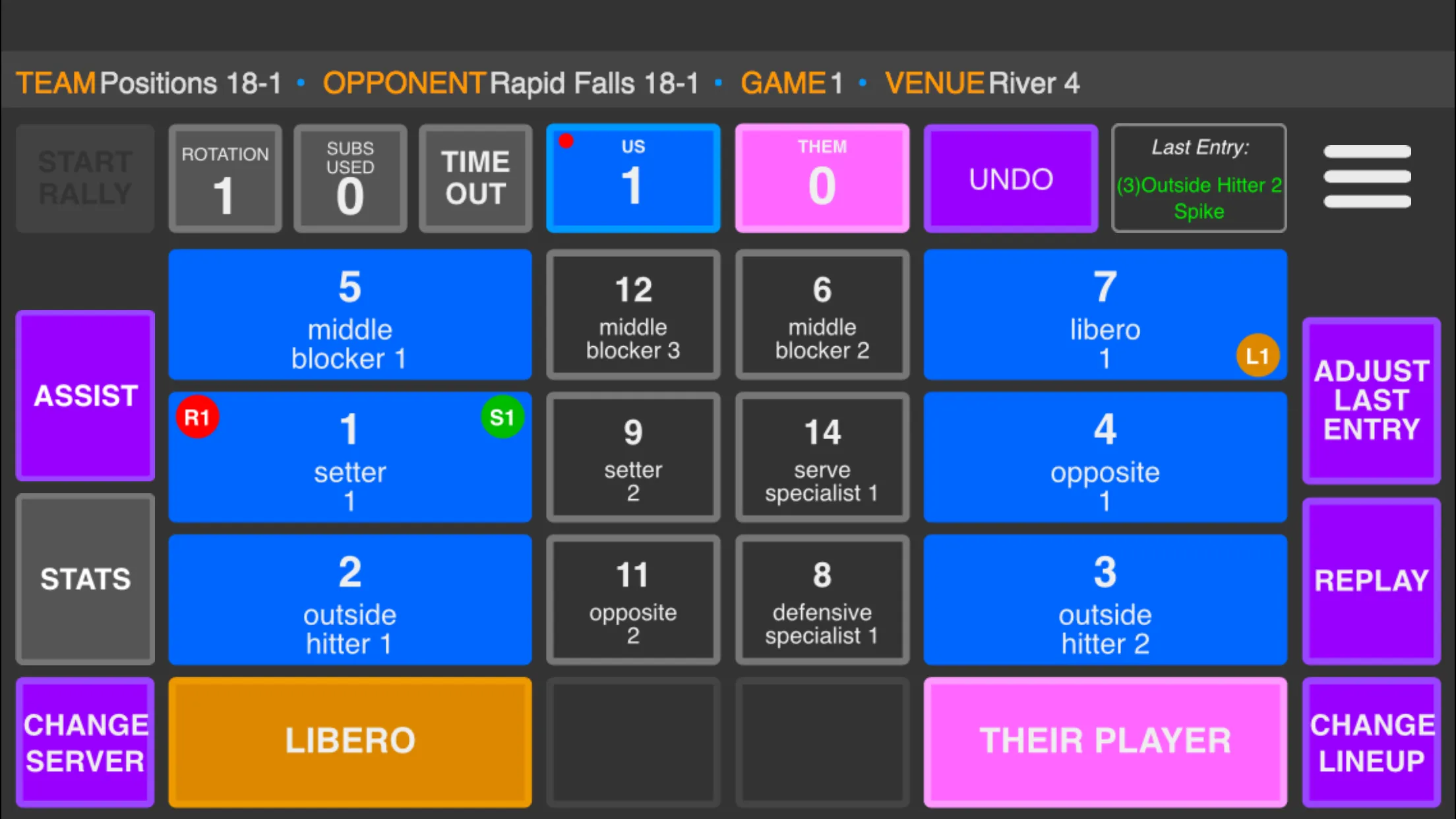Viewport: 1456px width, 819px height.
Task: Select the ASSIST action icon
Action: point(85,395)
